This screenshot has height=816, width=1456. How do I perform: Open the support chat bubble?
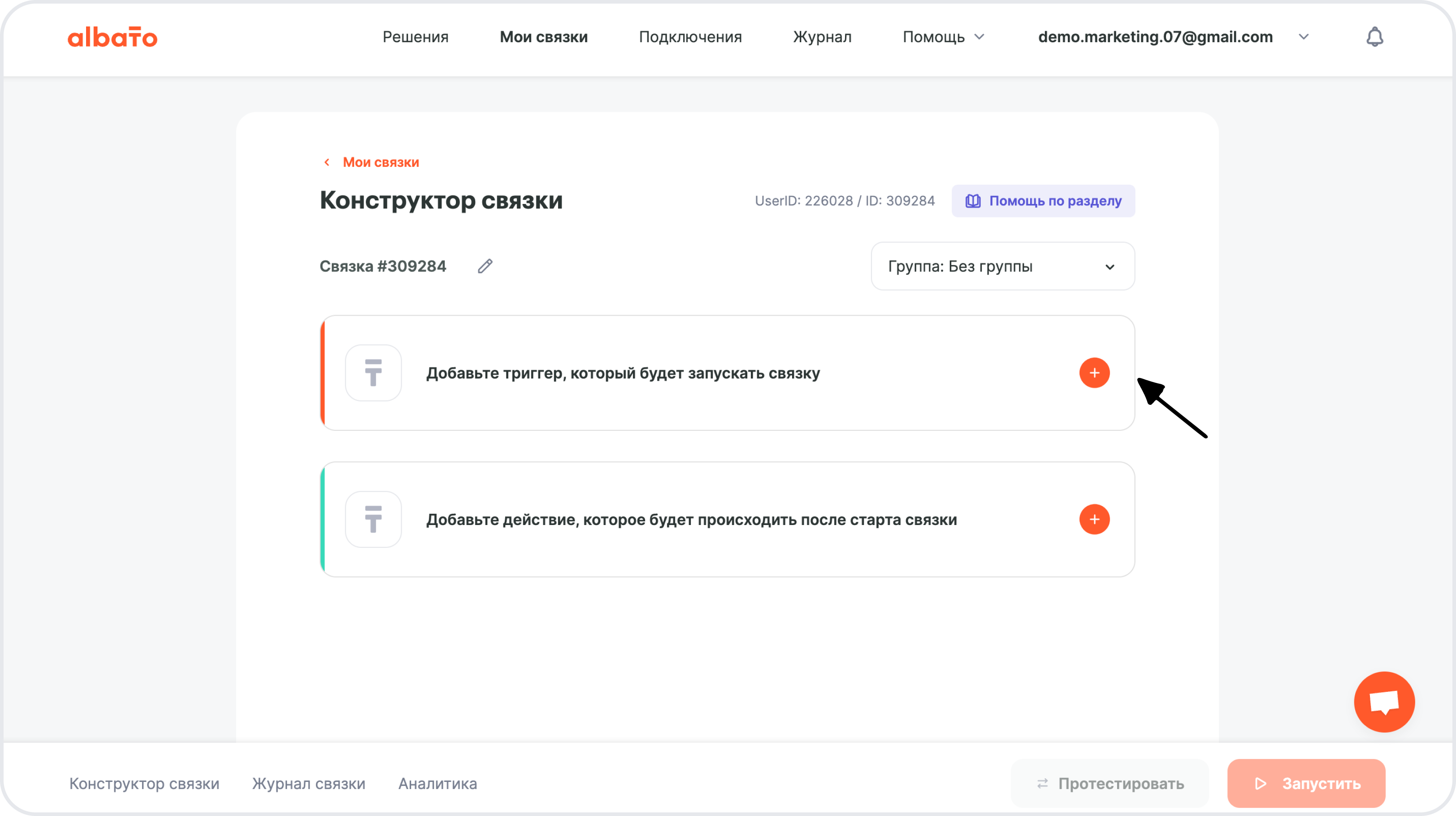pos(1384,701)
